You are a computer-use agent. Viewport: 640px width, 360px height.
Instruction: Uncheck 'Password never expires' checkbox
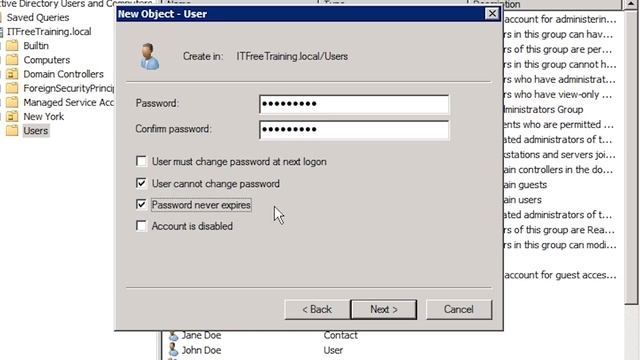tap(141, 204)
